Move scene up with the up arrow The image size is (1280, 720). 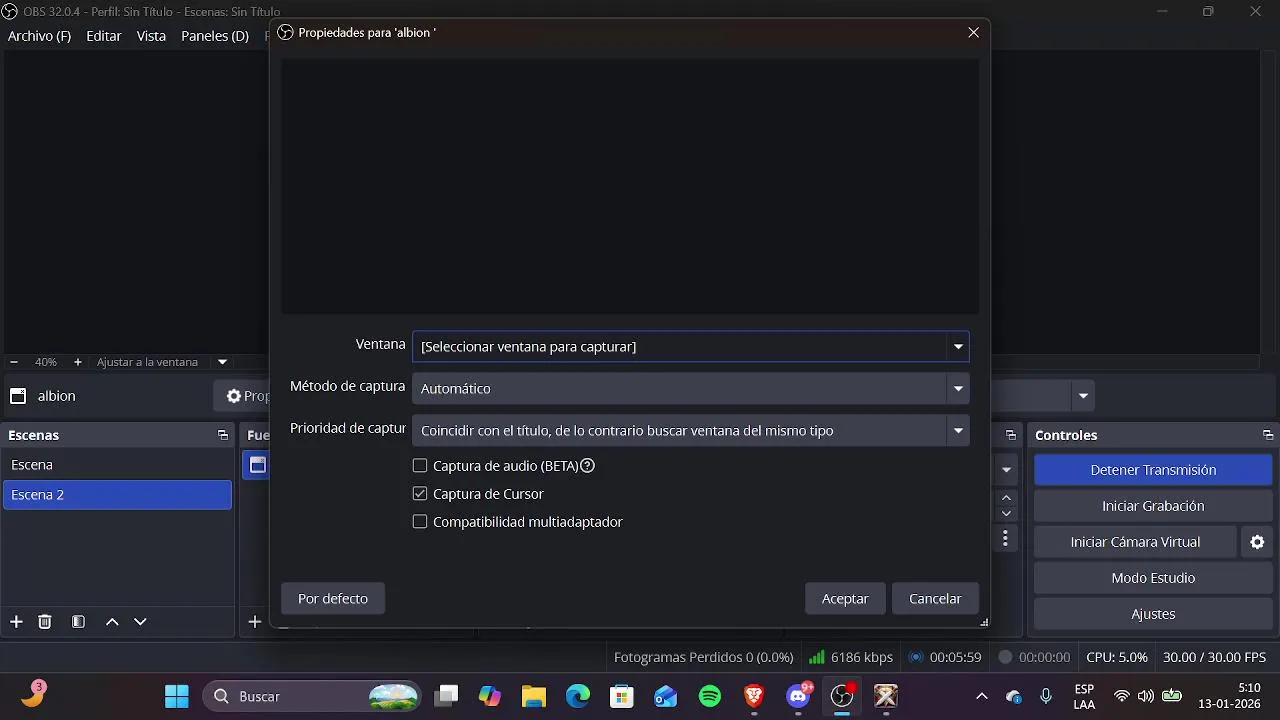(112, 622)
